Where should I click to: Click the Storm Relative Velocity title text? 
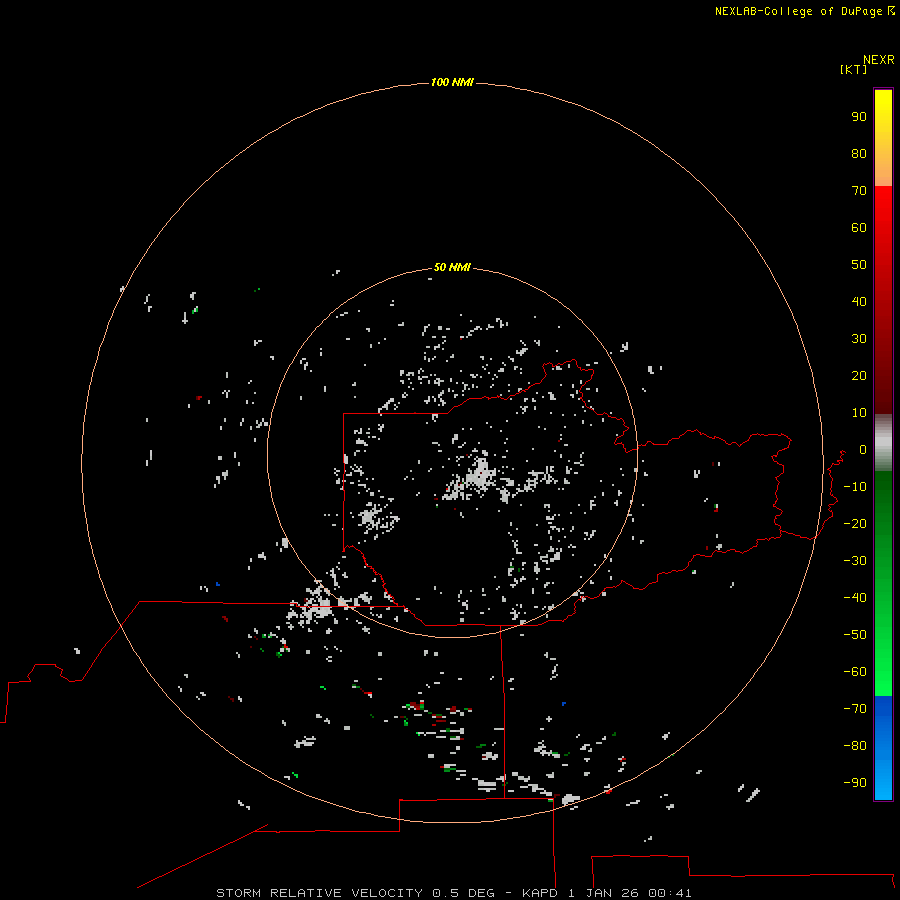pyautogui.click(x=319, y=893)
